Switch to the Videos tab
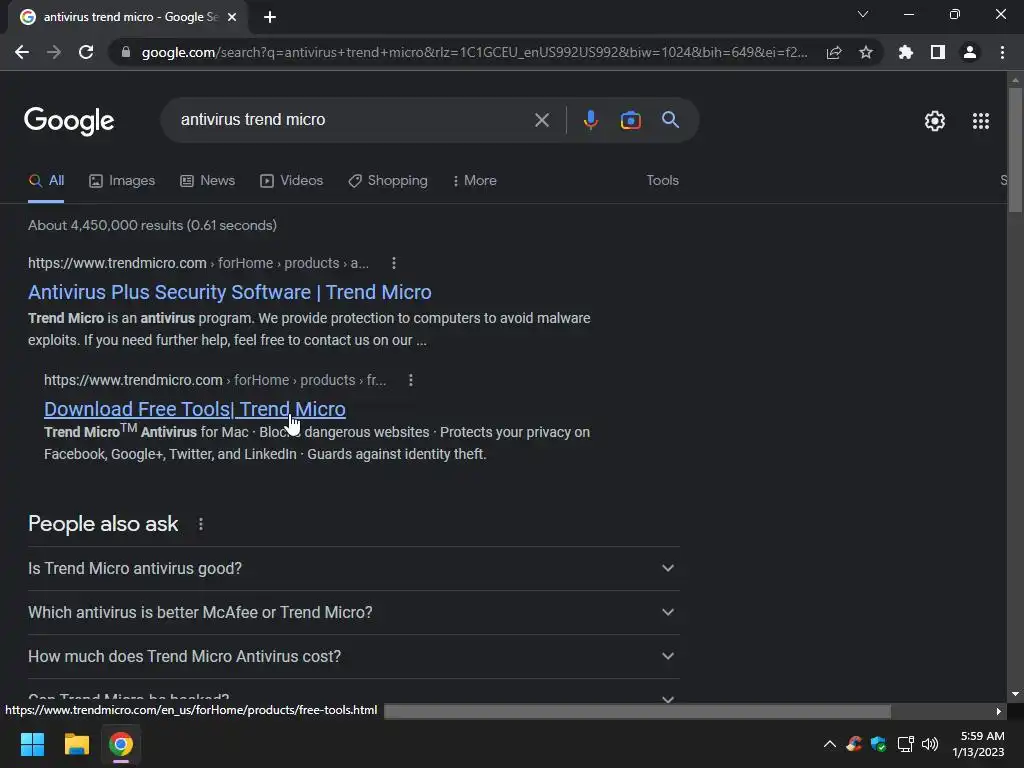The height and width of the screenshot is (768, 1024). tap(291, 180)
